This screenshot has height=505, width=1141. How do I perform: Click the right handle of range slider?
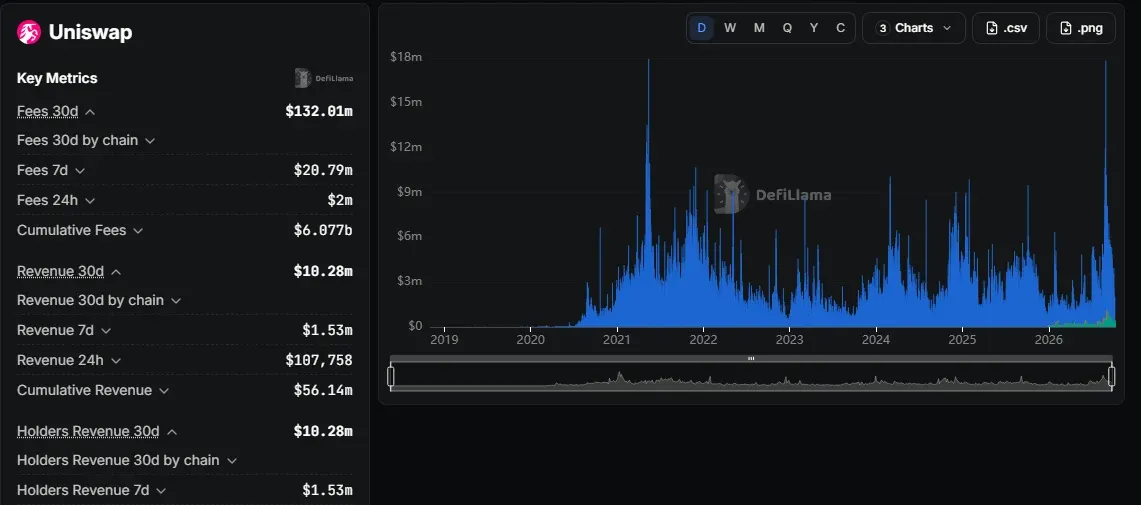(1112, 376)
